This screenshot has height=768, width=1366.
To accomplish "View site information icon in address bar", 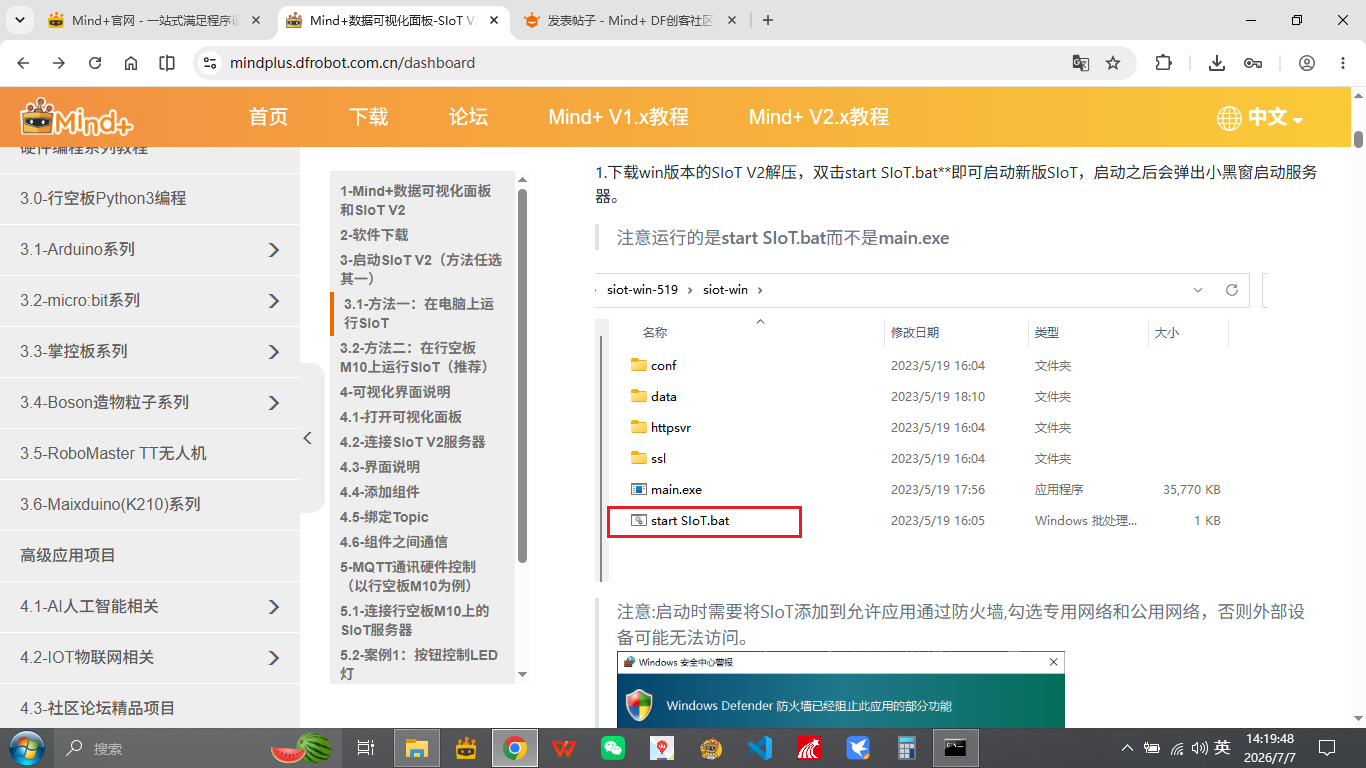I will (x=209, y=63).
